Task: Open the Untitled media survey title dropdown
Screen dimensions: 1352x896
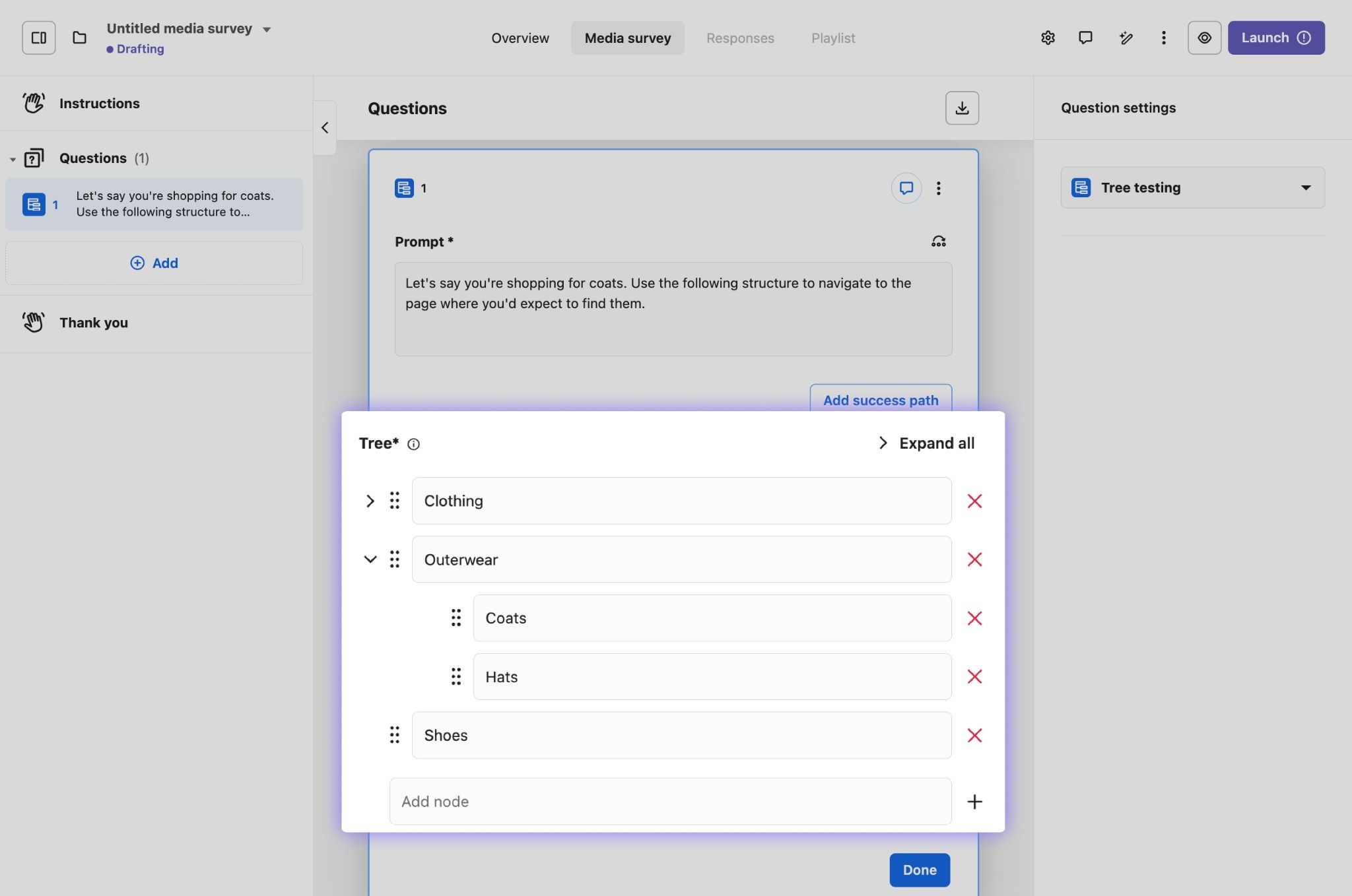Action: click(x=267, y=29)
